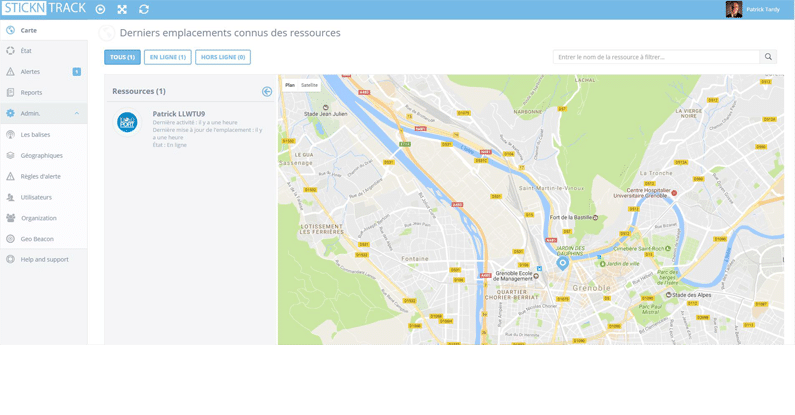Toggle fullscreen with the expand arrows icon
The width and height of the screenshot is (795, 415).
tap(122, 9)
